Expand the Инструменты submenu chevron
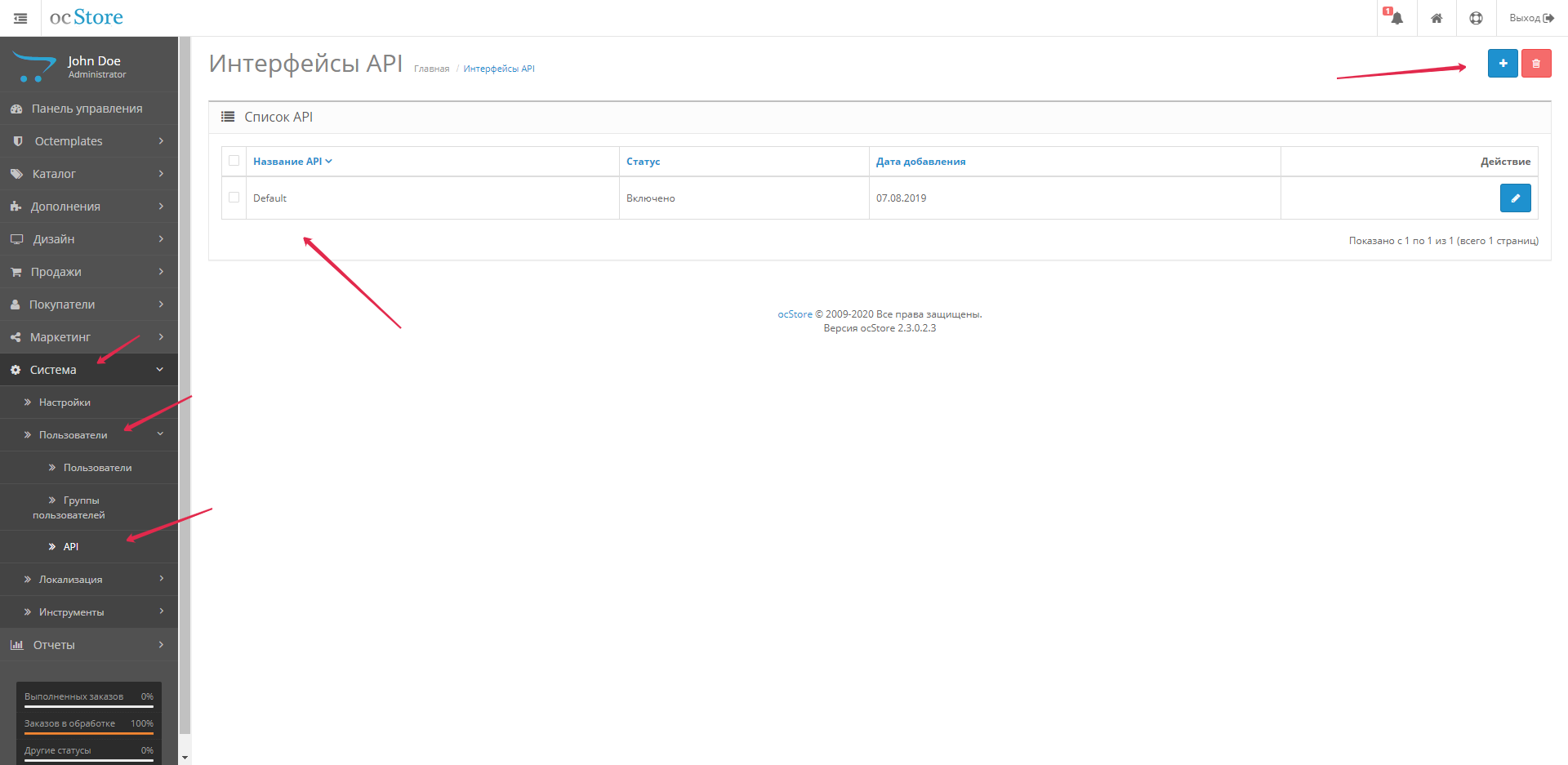This screenshot has height=765, width=1568. (x=162, y=612)
